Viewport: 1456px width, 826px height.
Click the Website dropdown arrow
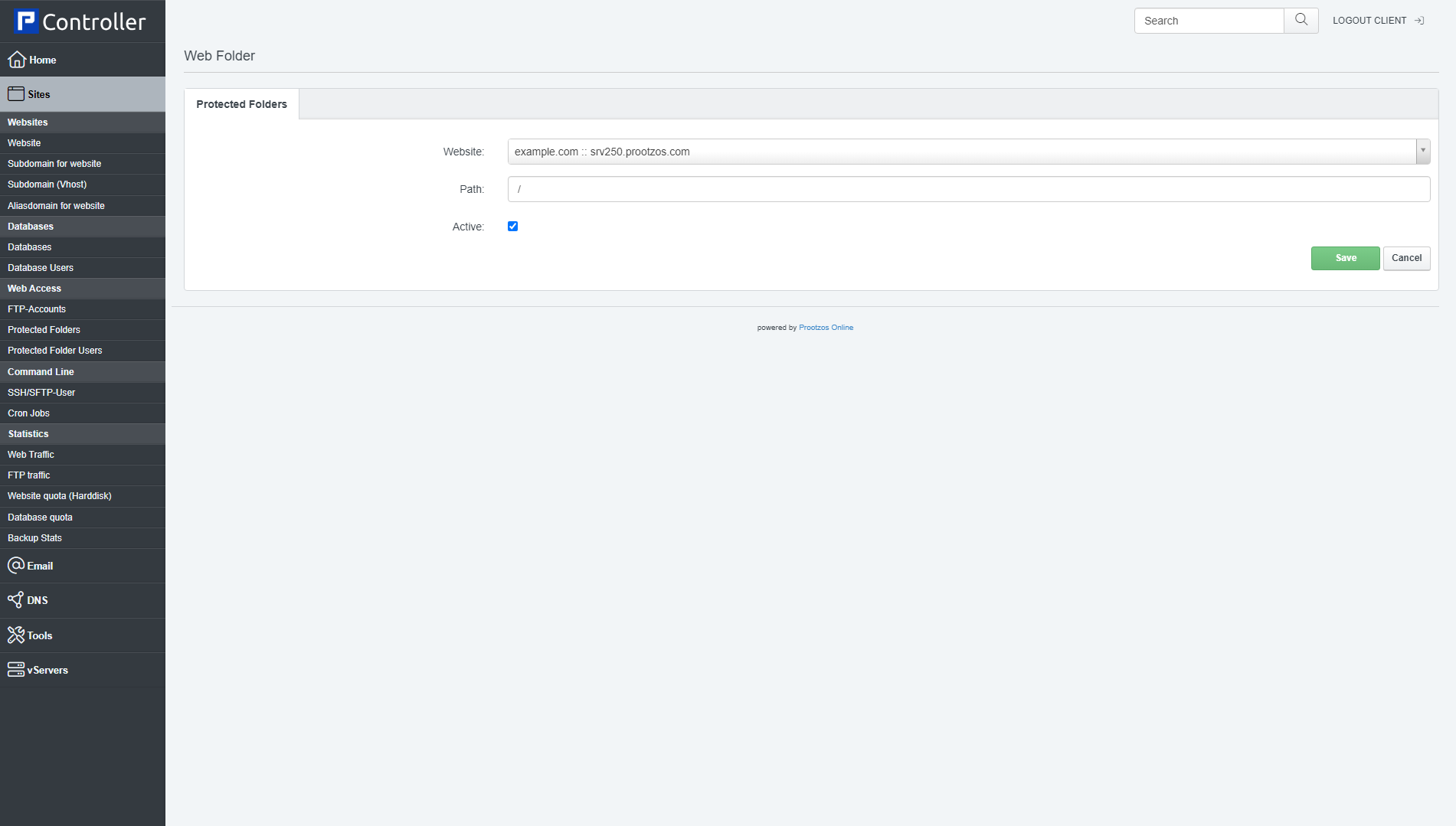coord(1423,152)
